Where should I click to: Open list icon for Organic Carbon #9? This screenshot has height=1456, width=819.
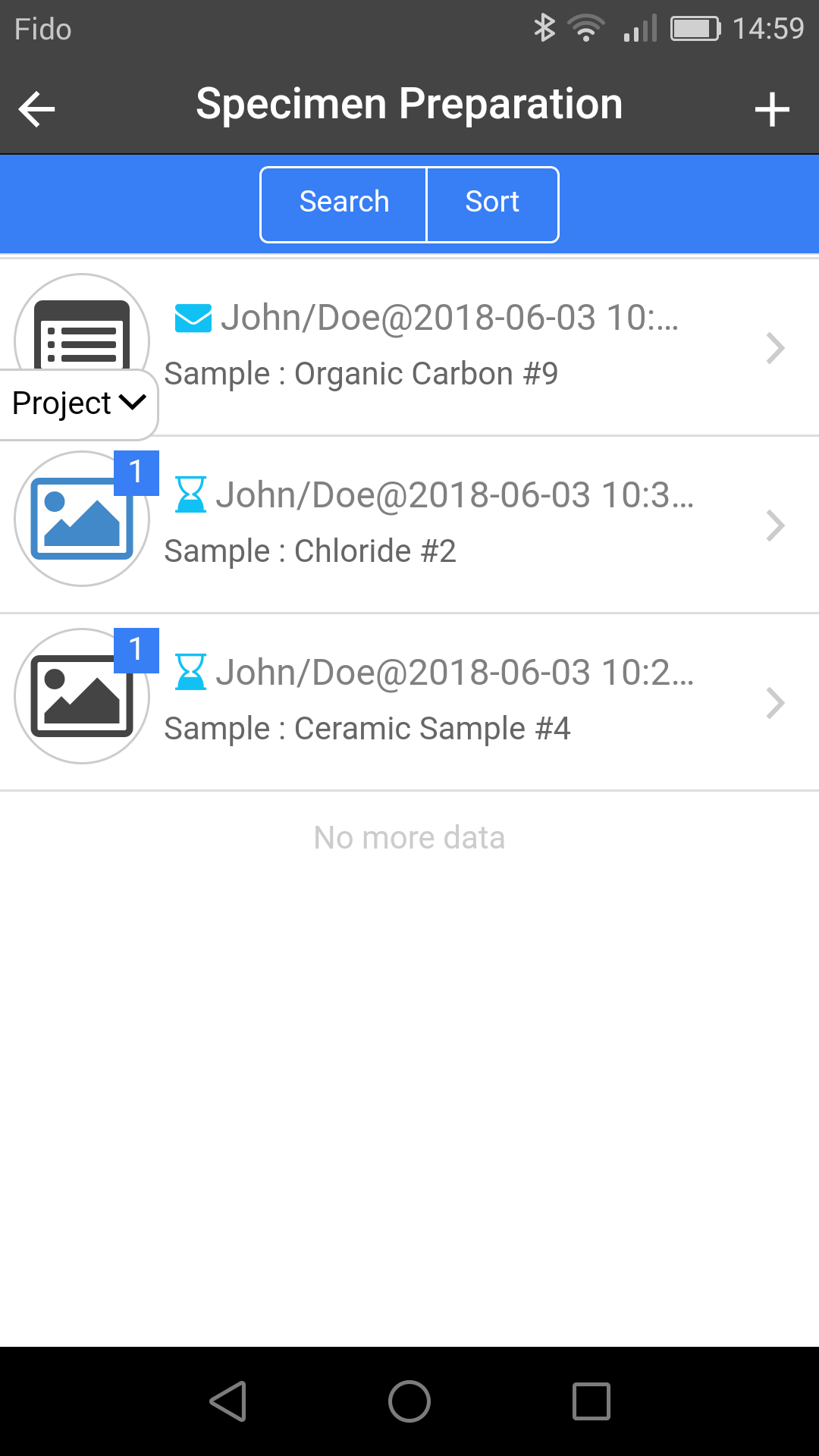coord(82,334)
